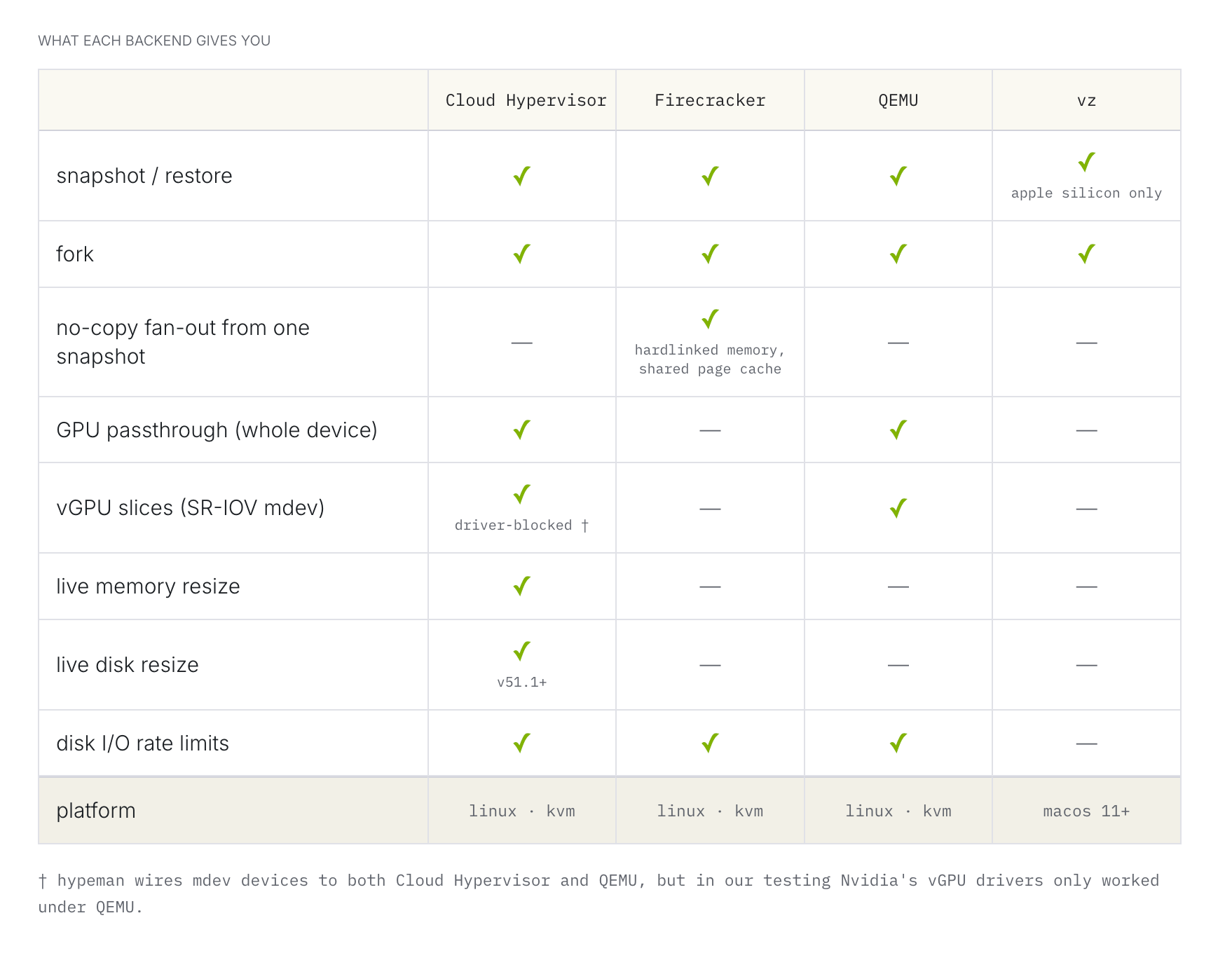Screen dimensions: 1232x953
Task: Click disk I/O rate limits checkmark under Cloud Hypervisor
Action: tap(522, 743)
